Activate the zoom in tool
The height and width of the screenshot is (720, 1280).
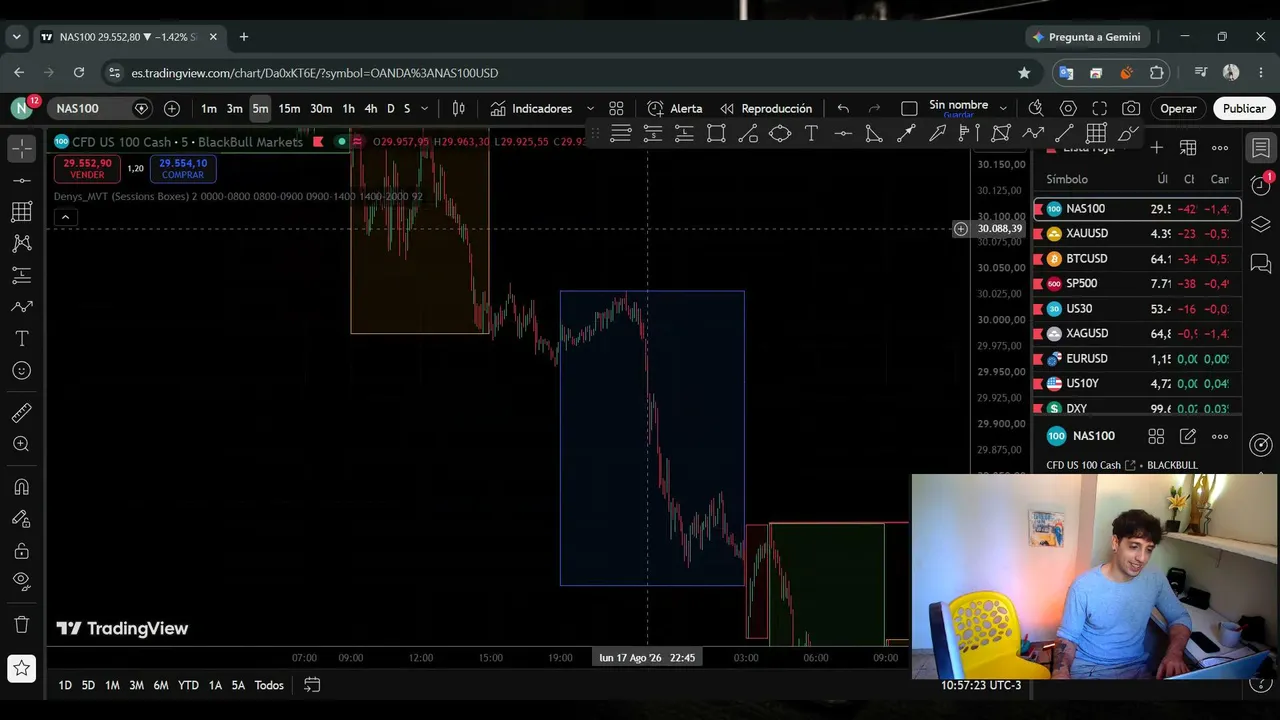pos(21,445)
